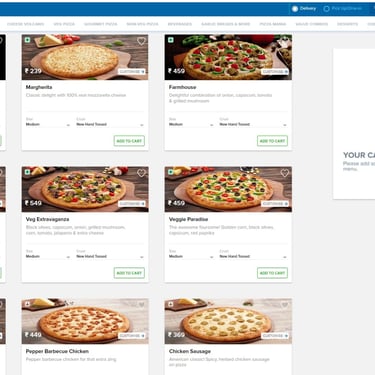Click the ₹369 price on Chicken Sausage
This screenshot has width=375, height=375.
point(176,335)
